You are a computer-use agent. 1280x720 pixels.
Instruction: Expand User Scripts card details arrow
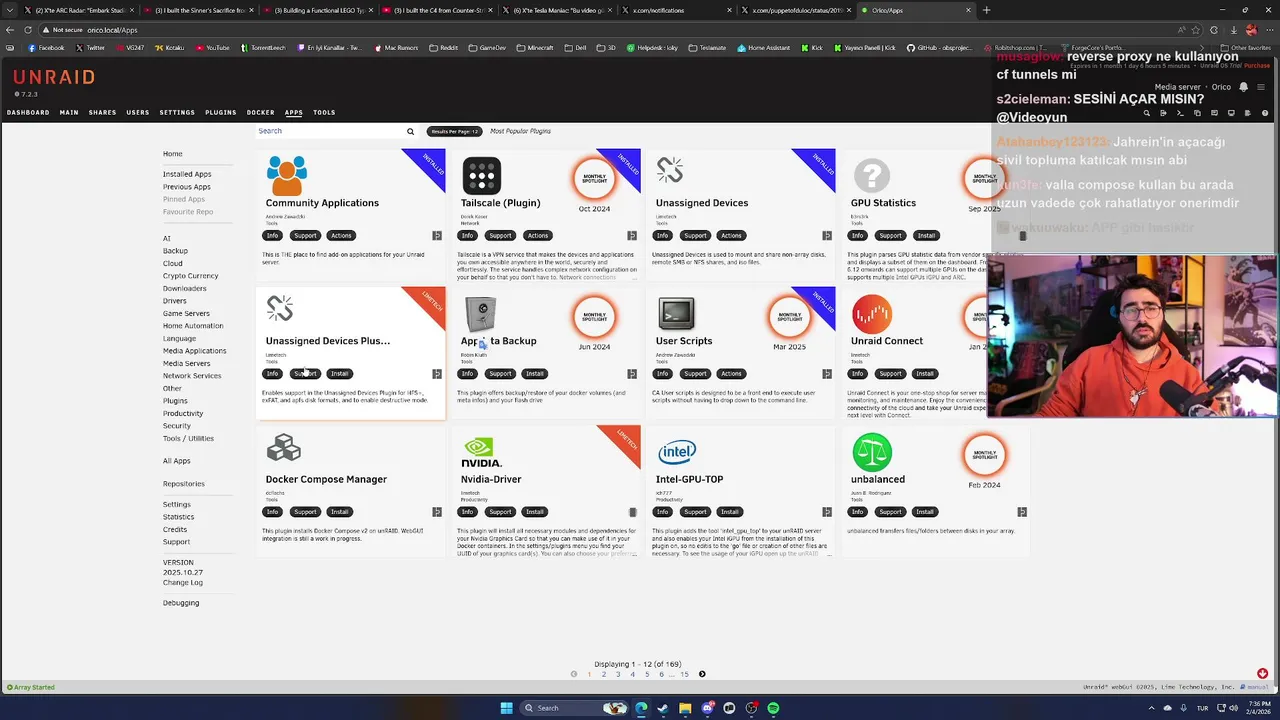coord(827,374)
